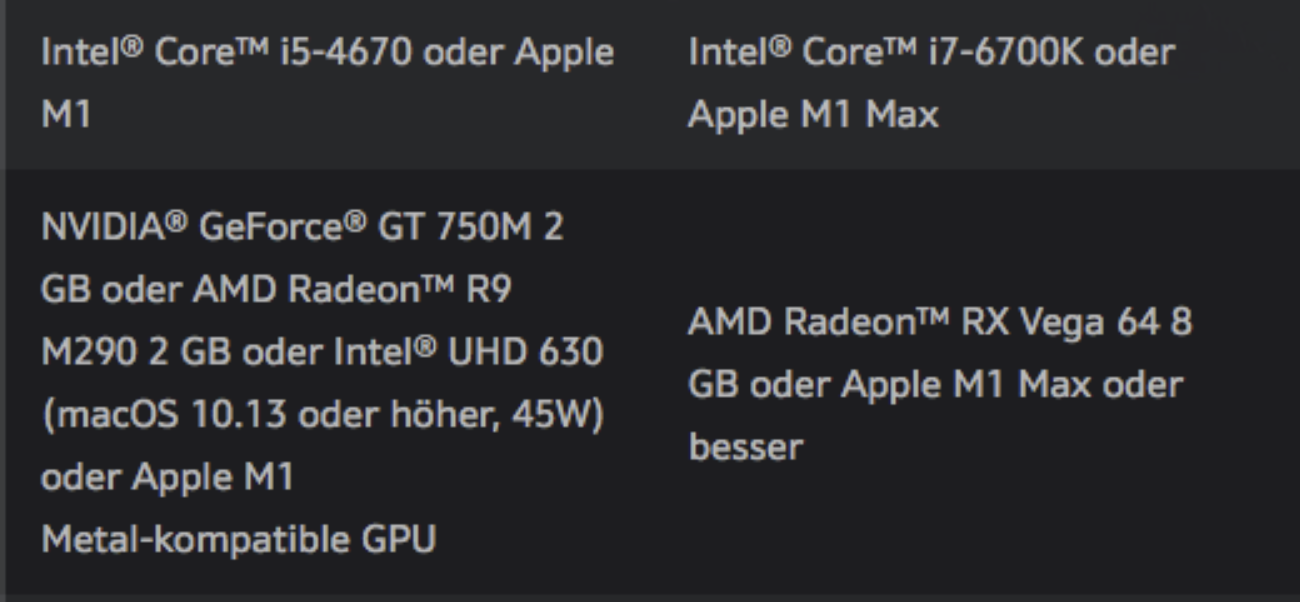Select the lone M1 under i5-4670

coord(65,115)
